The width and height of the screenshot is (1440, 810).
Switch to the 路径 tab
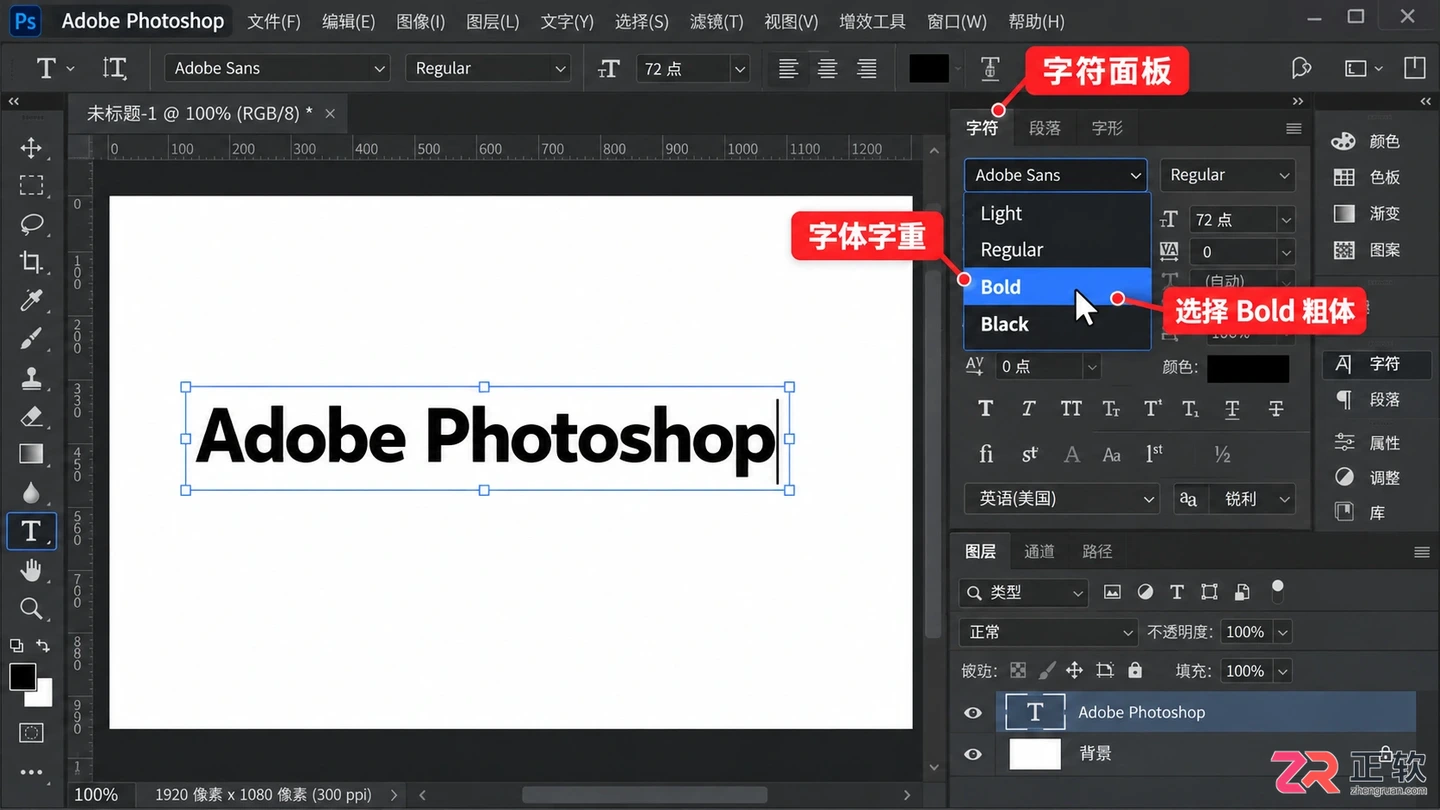pyautogui.click(x=1097, y=551)
